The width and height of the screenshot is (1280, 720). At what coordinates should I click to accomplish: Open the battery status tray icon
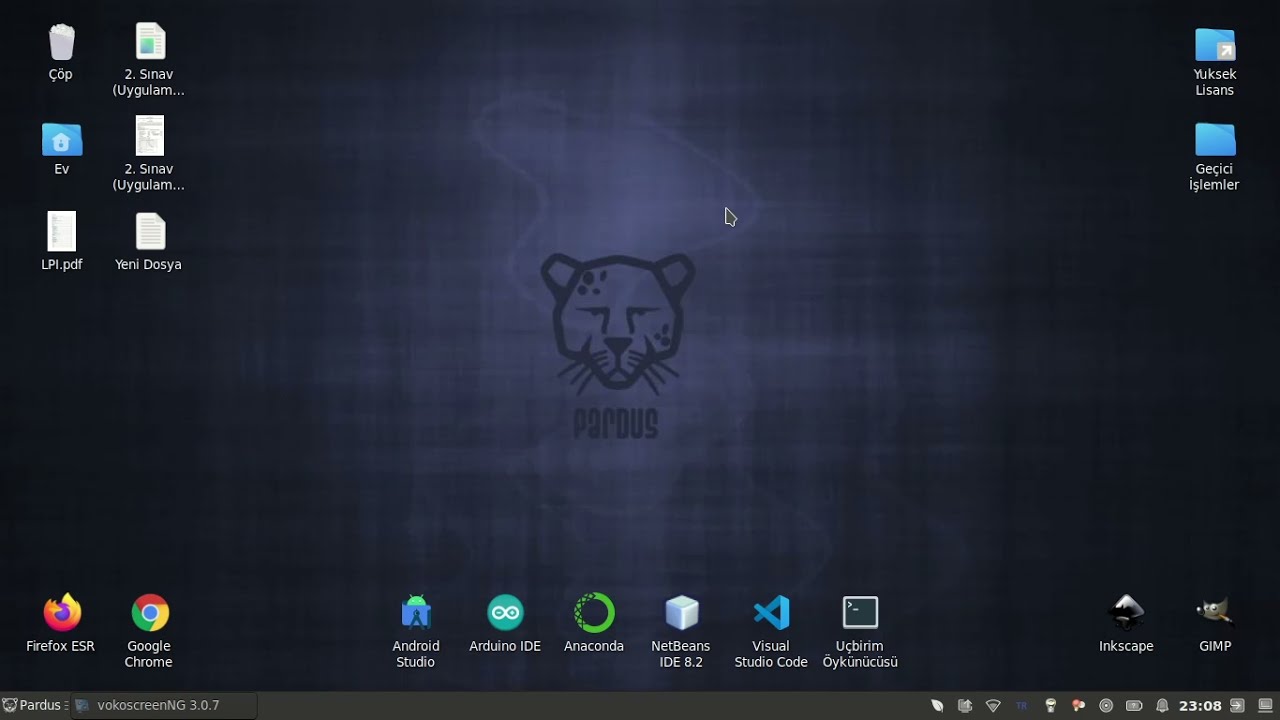click(x=1134, y=705)
